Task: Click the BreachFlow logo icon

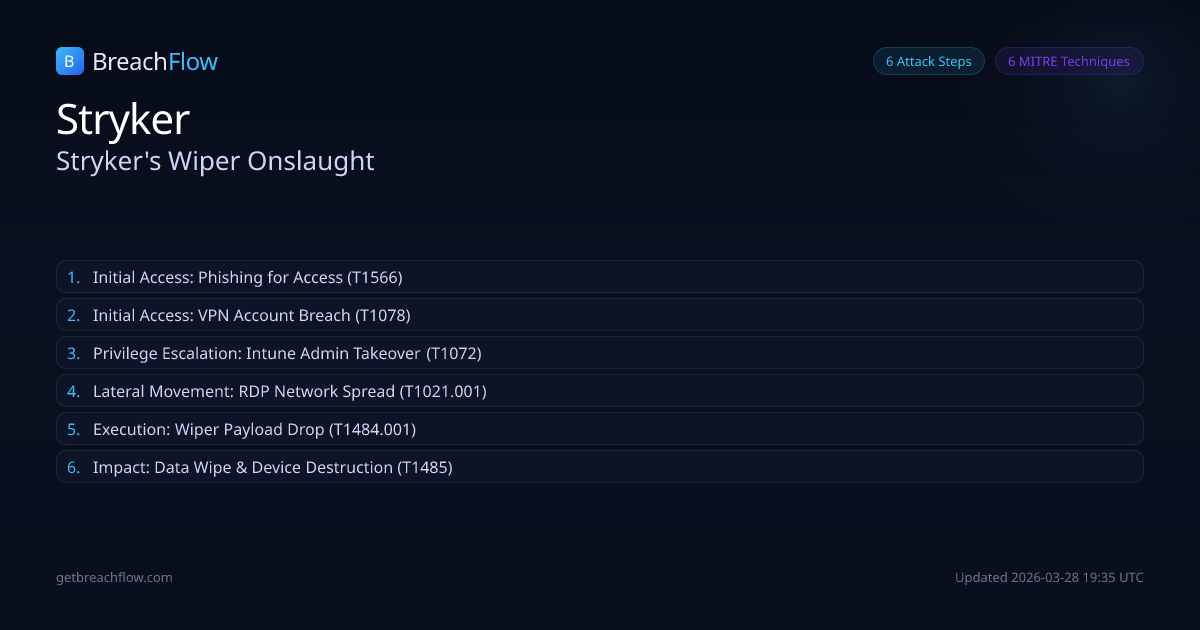Action: (x=69, y=62)
